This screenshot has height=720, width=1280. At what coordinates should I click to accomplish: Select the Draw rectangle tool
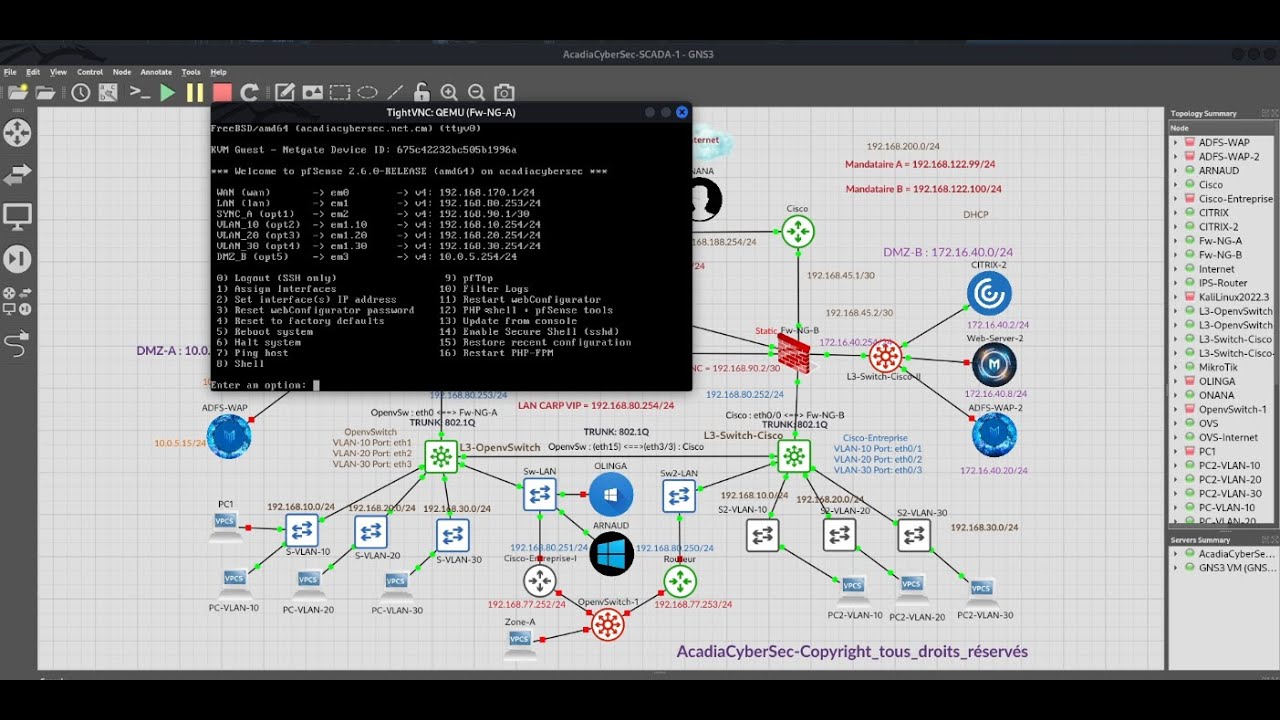tap(340, 93)
